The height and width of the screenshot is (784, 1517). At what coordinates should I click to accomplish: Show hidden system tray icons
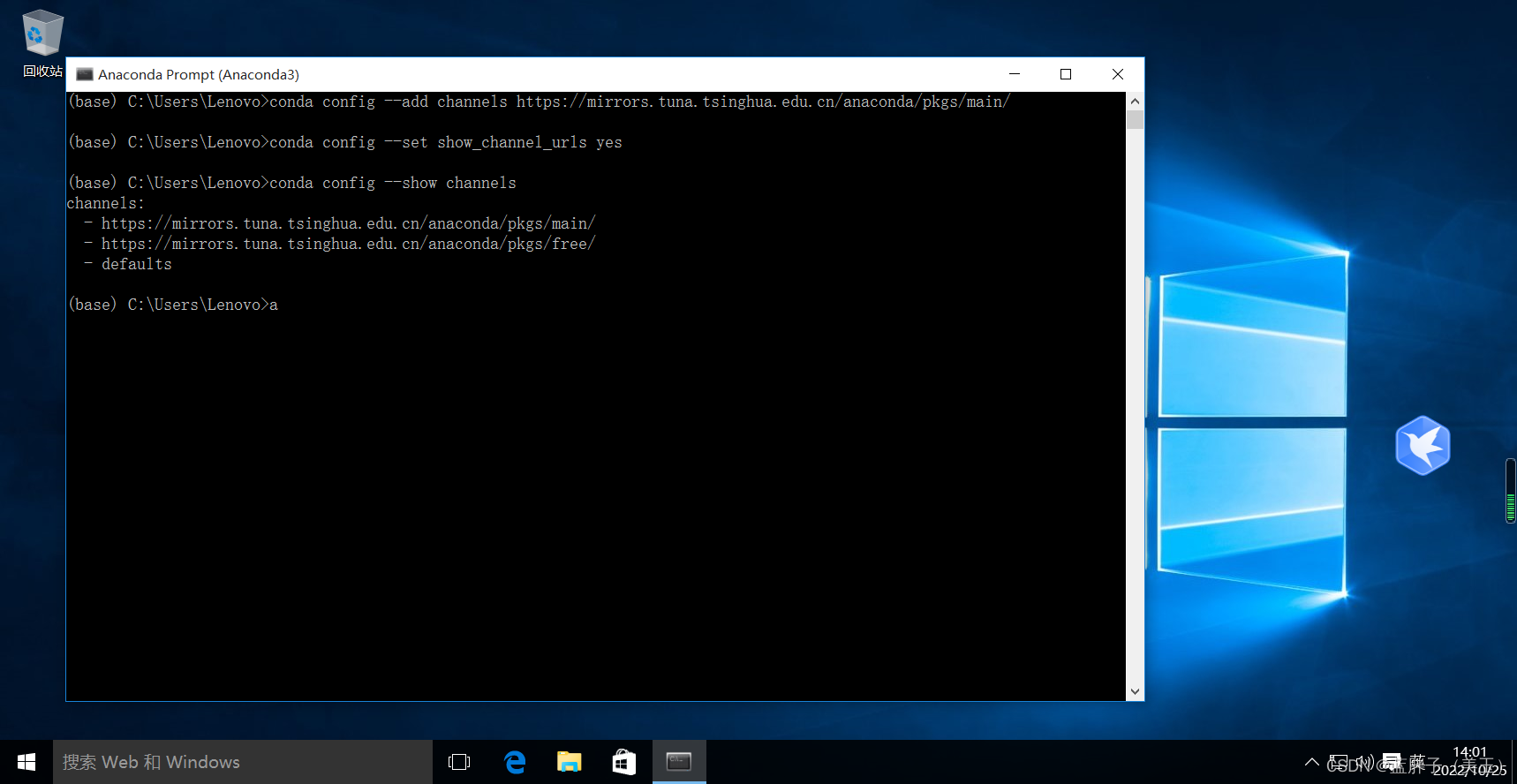tap(1312, 762)
